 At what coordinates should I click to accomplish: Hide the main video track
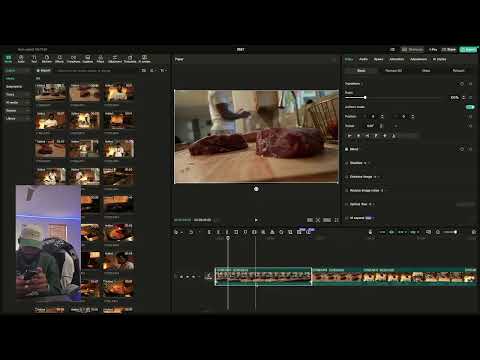point(188,276)
